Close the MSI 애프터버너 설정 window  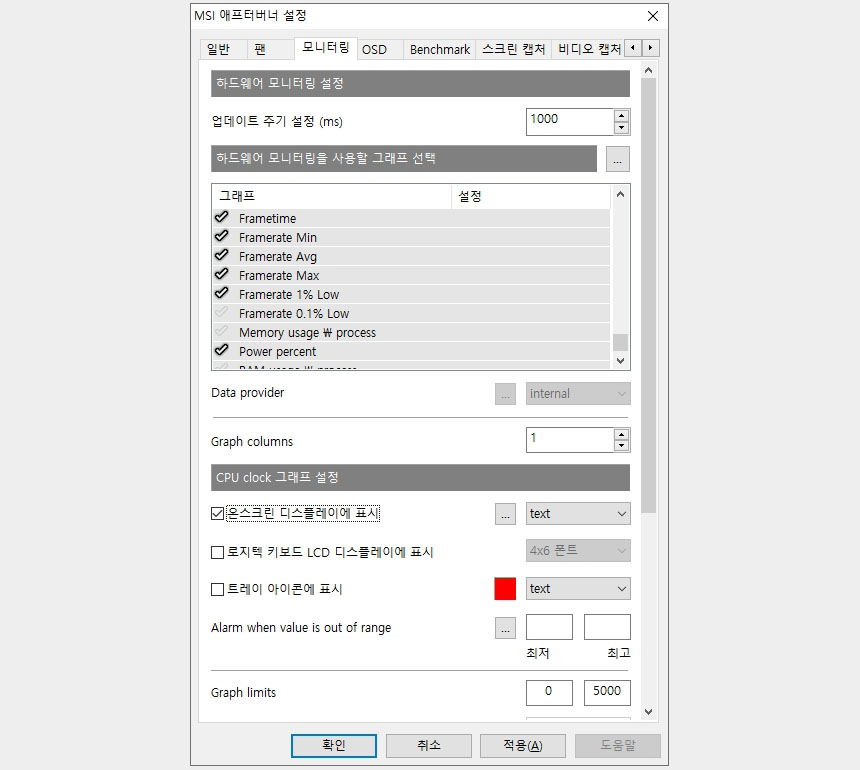[653, 16]
